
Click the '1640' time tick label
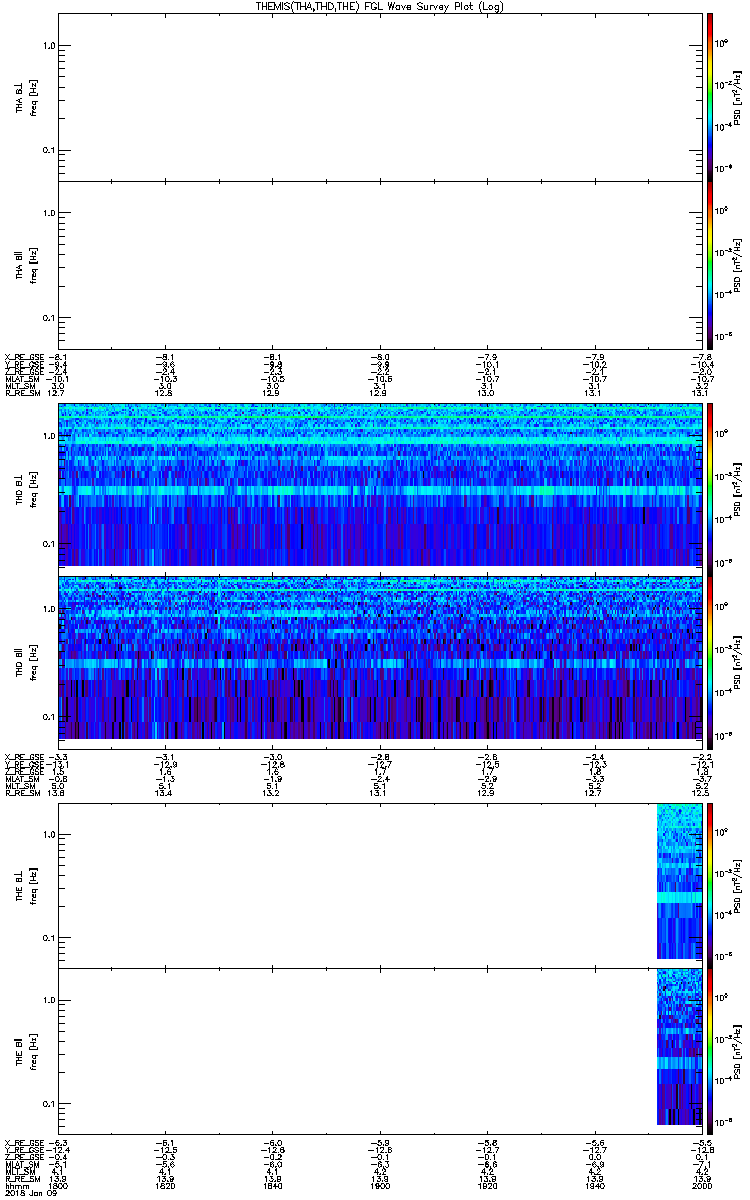tap(272, 1187)
